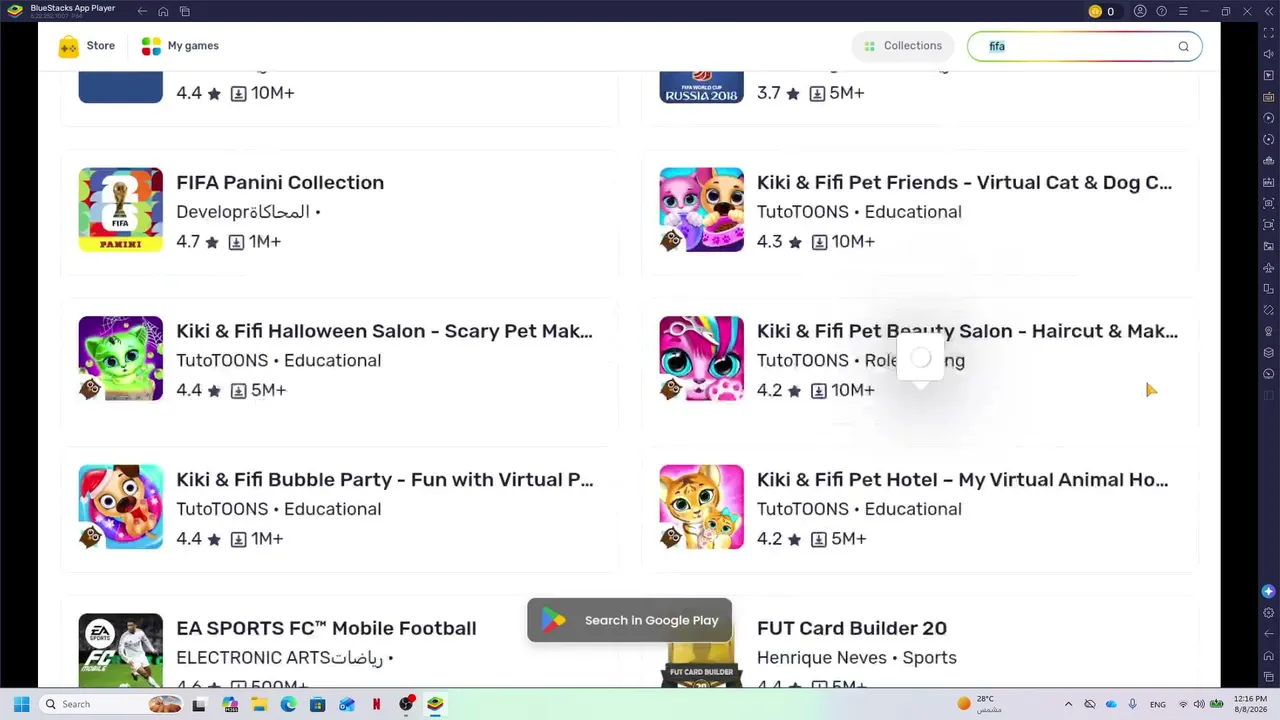Screen dimensions: 1280x720
Task: Click the blue sparkle AI icon in sidebar
Action: 1269,591
